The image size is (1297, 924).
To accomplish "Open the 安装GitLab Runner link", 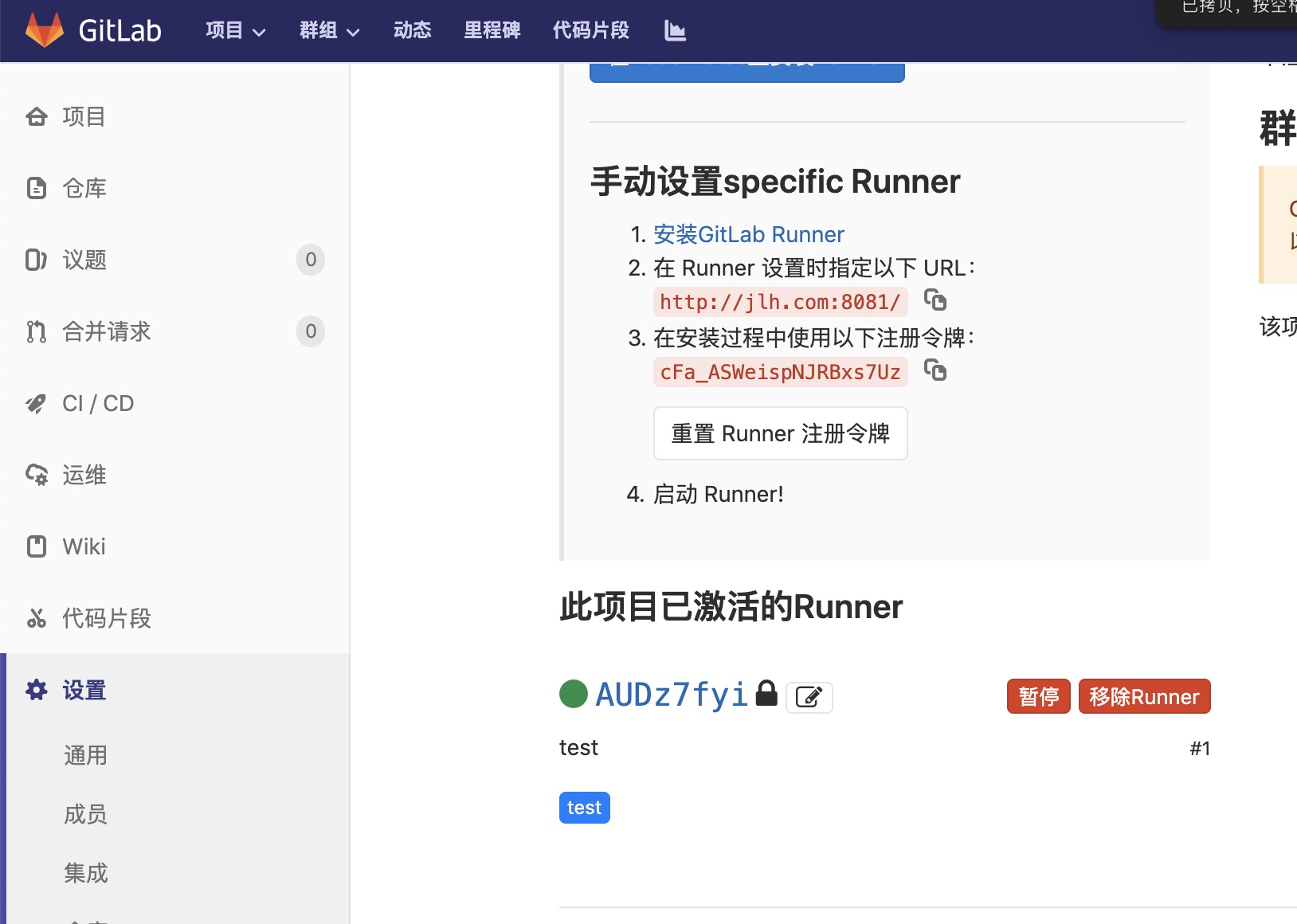I will 748,234.
